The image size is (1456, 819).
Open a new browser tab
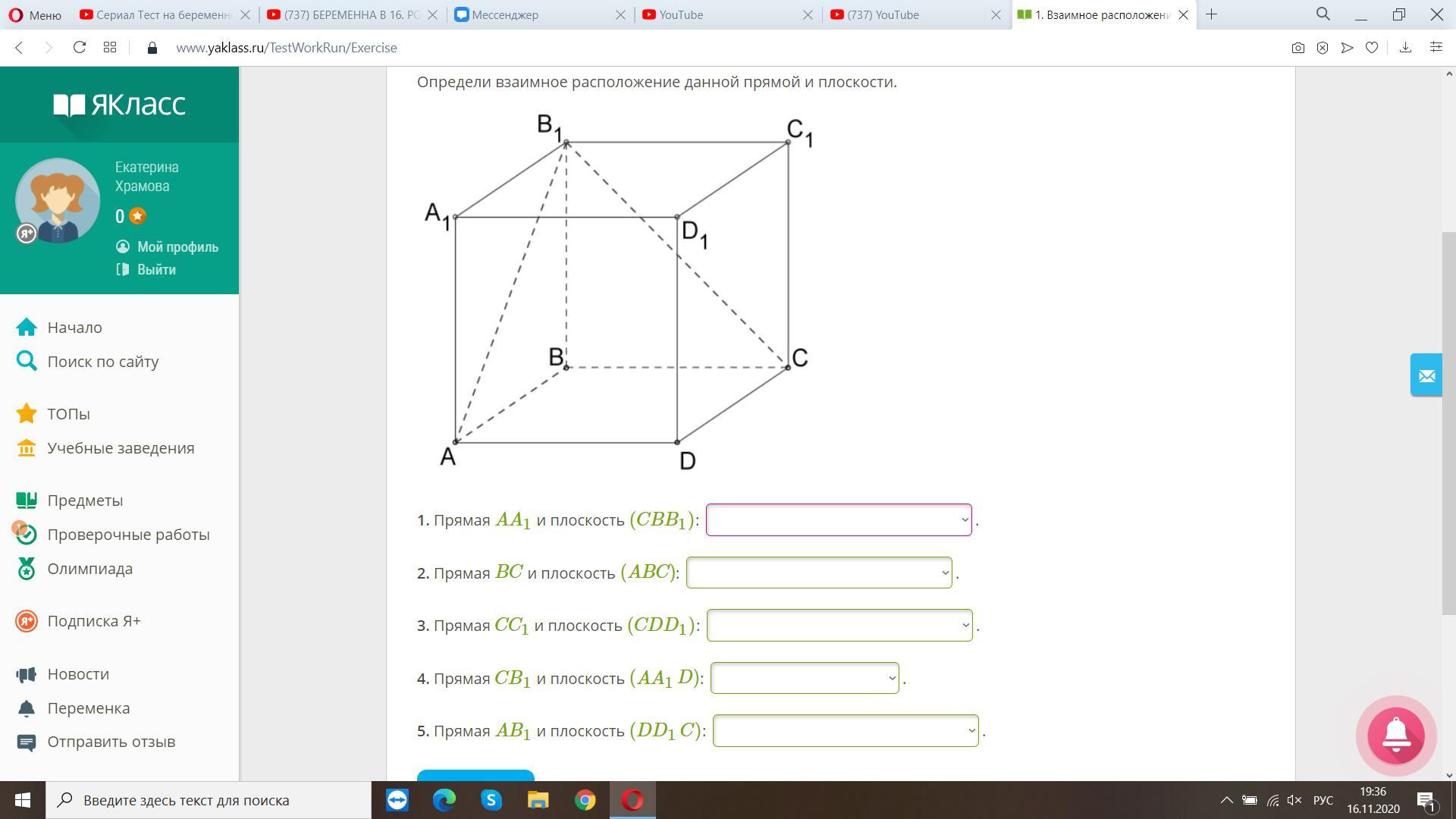pos(1211,14)
